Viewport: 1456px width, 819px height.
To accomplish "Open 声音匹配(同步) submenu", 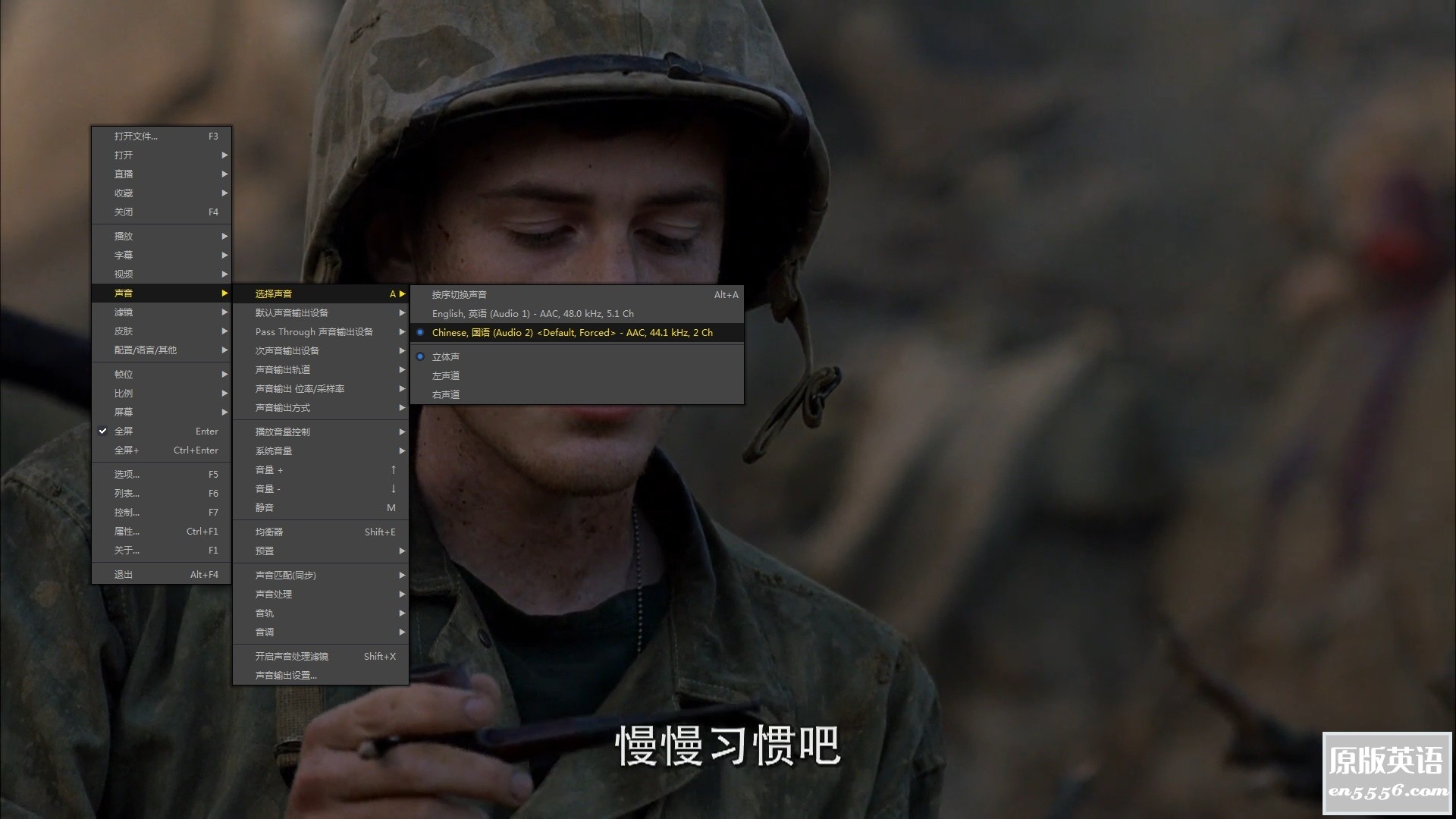I will pyautogui.click(x=321, y=575).
